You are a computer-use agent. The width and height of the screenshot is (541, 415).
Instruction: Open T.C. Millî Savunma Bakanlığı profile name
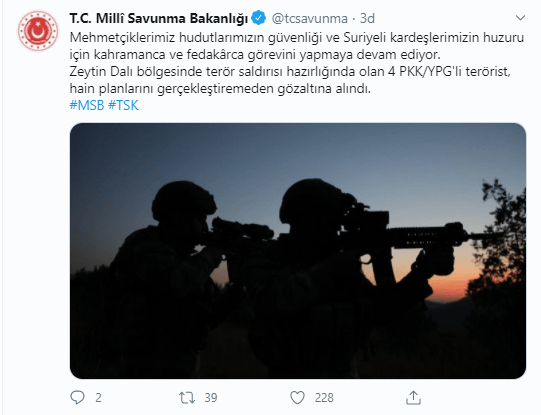coord(159,18)
